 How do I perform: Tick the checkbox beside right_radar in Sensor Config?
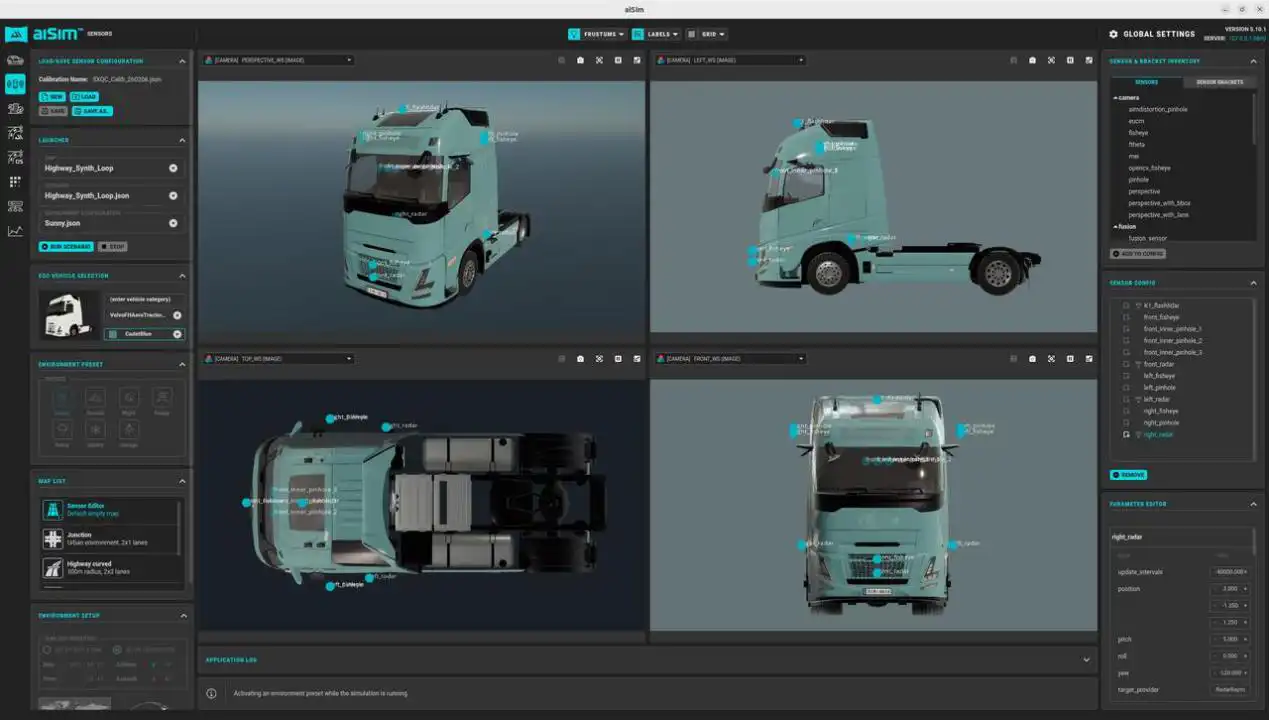(x=1127, y=435)
